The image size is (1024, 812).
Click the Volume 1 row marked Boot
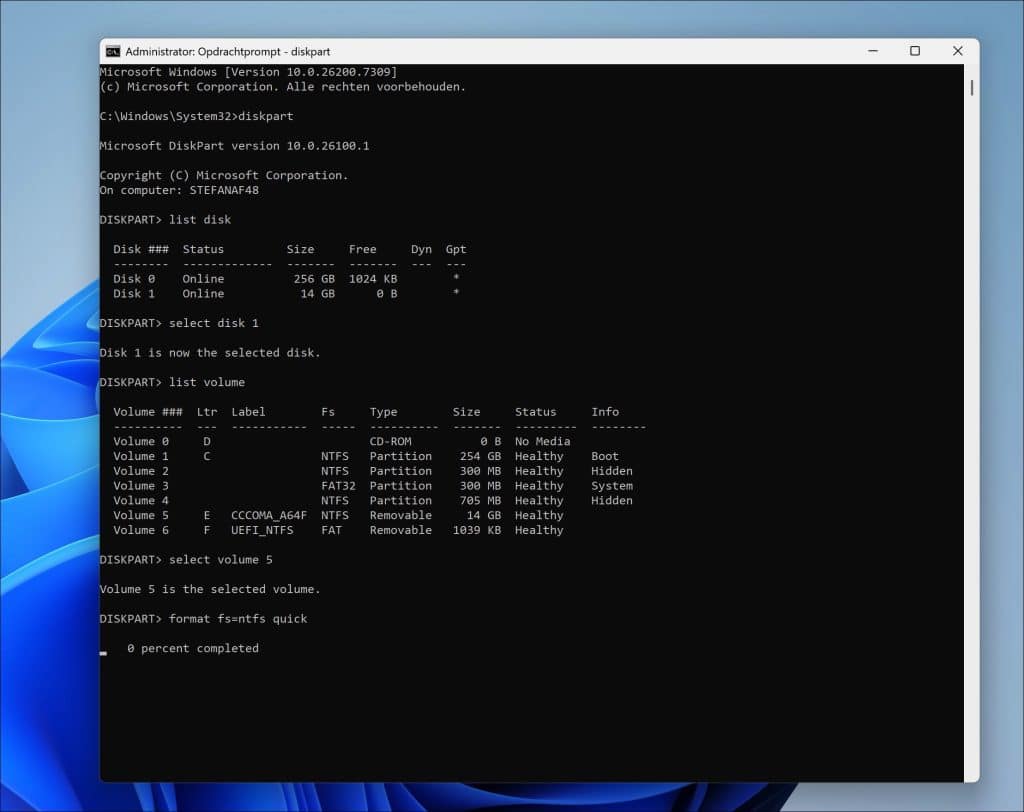pos(365,456)
